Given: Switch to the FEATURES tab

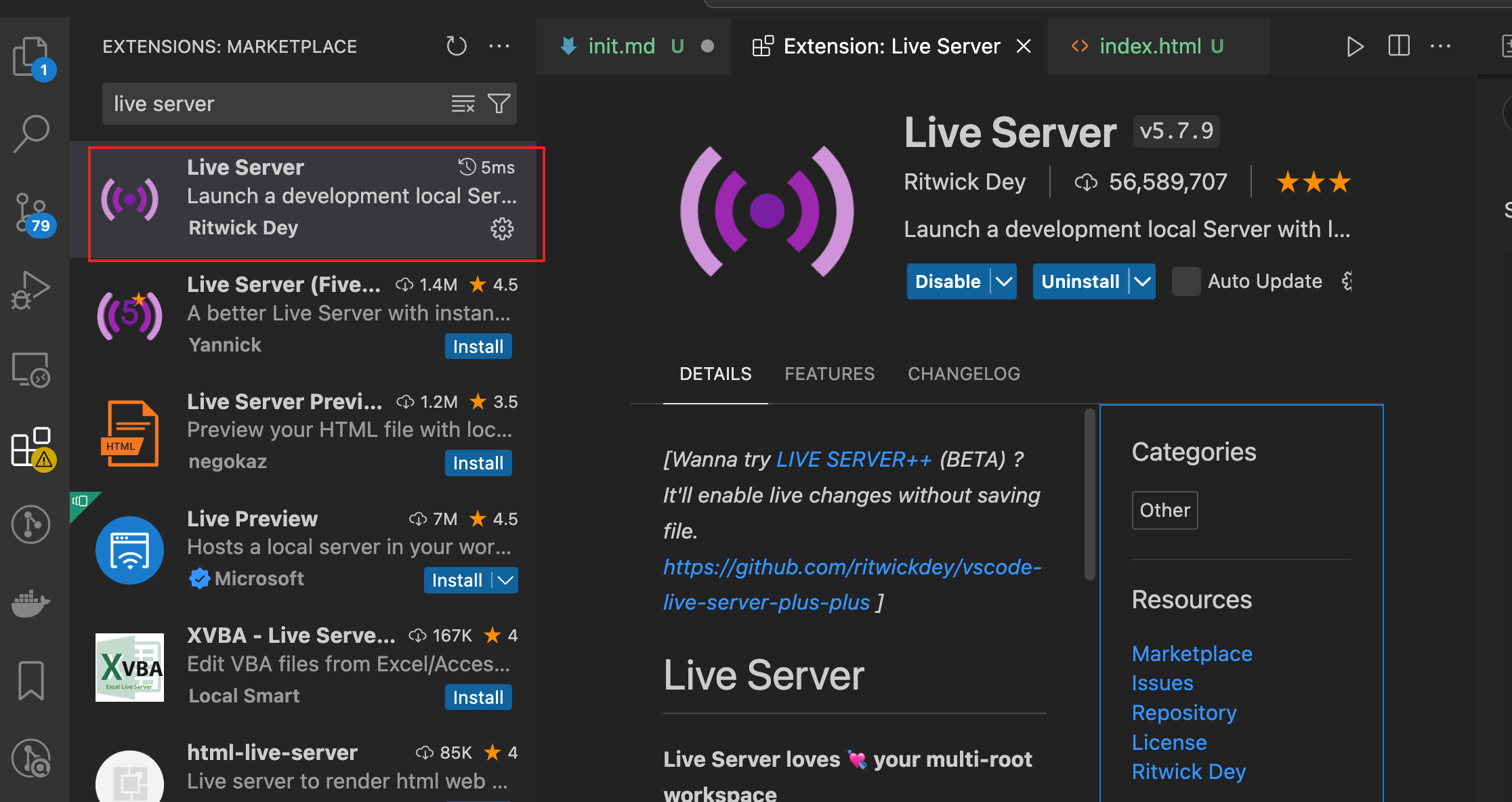Looking at the screenshot, I should 830,374.
